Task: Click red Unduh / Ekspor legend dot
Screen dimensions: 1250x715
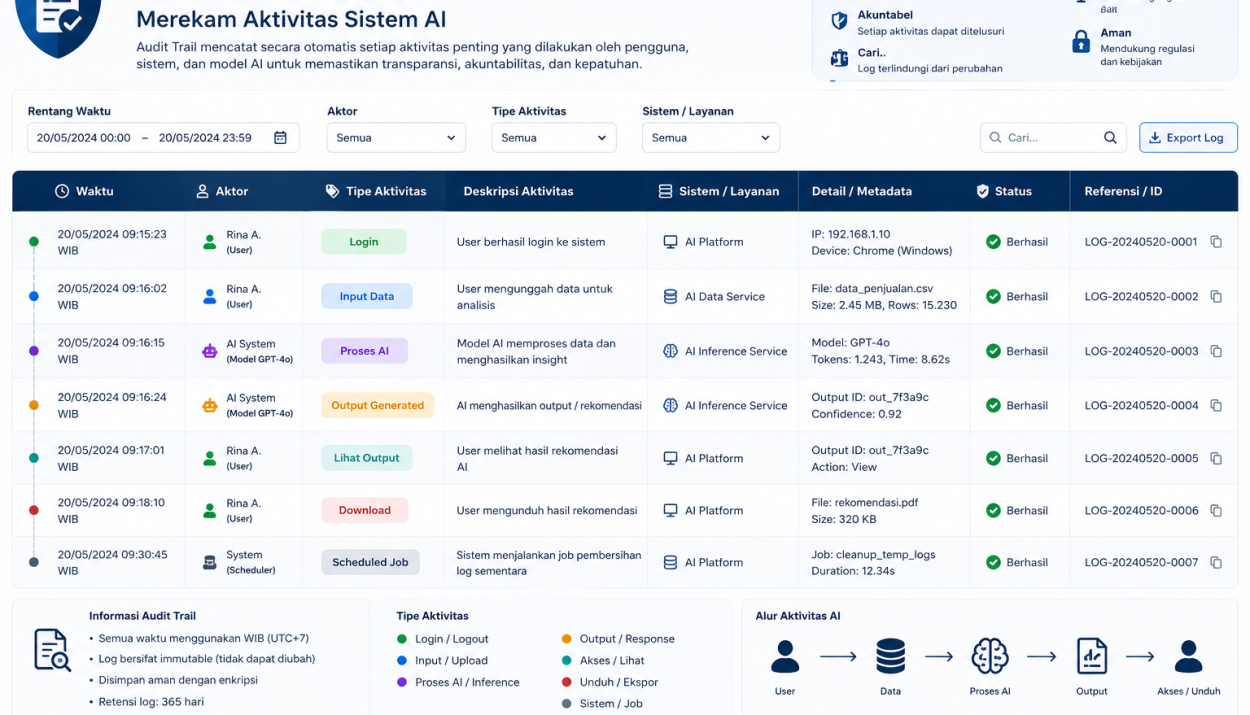Action: click(x=567, y=683)
